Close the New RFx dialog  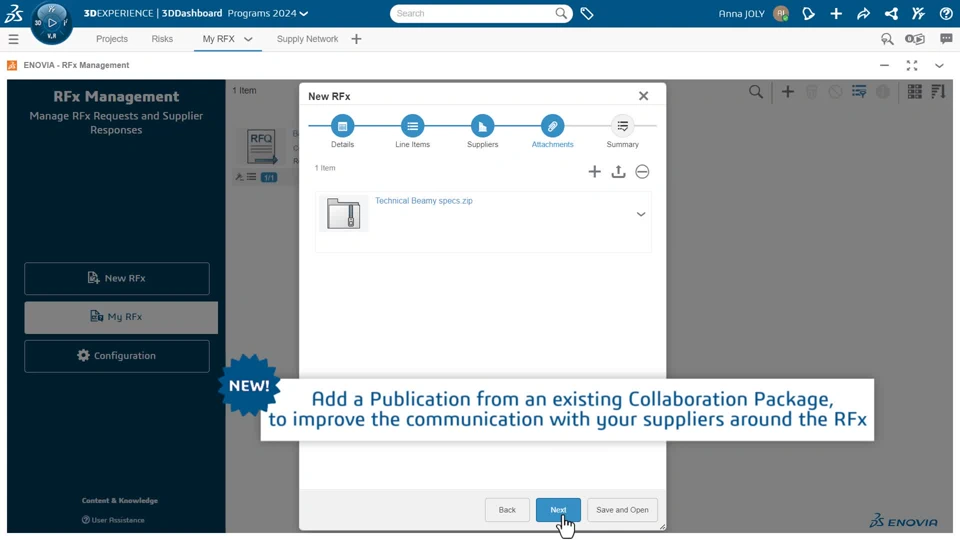coord(643,96)
